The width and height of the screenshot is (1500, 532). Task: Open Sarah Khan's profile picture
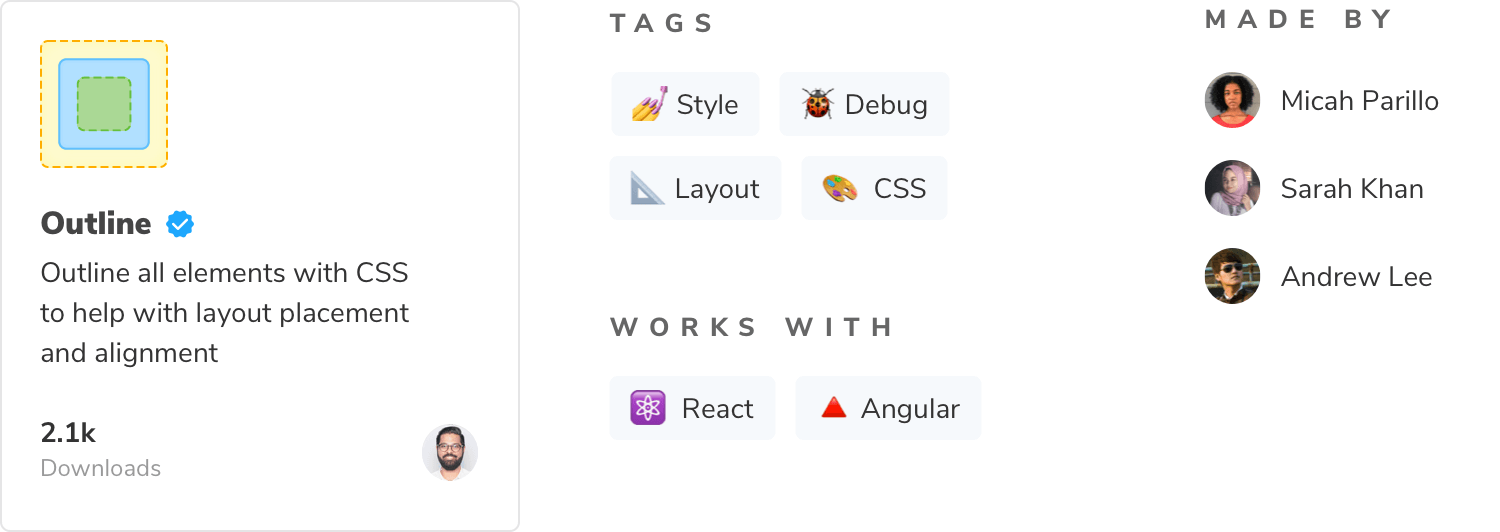1232,188
